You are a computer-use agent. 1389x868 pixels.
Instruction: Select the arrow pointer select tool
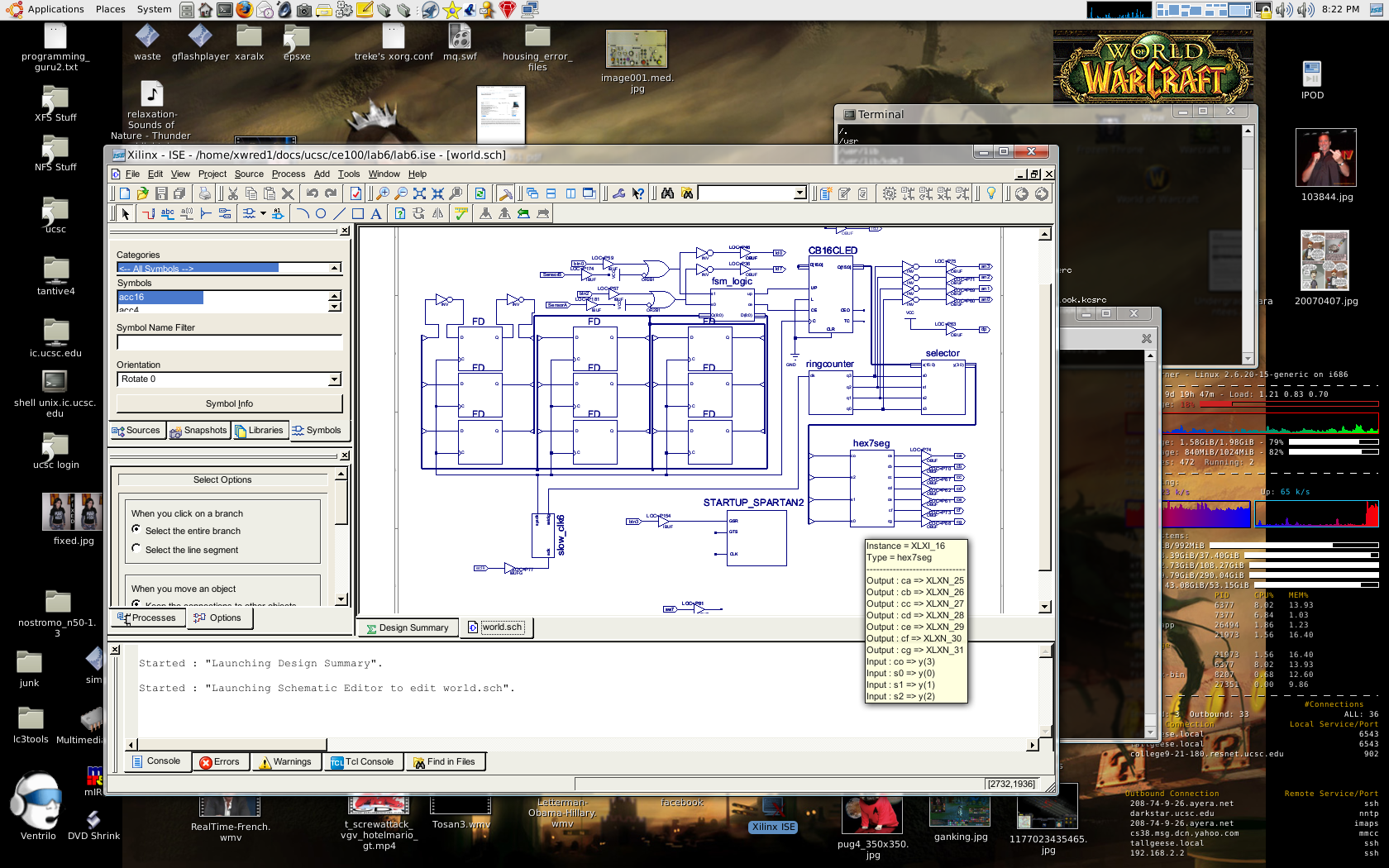(125, 213)
